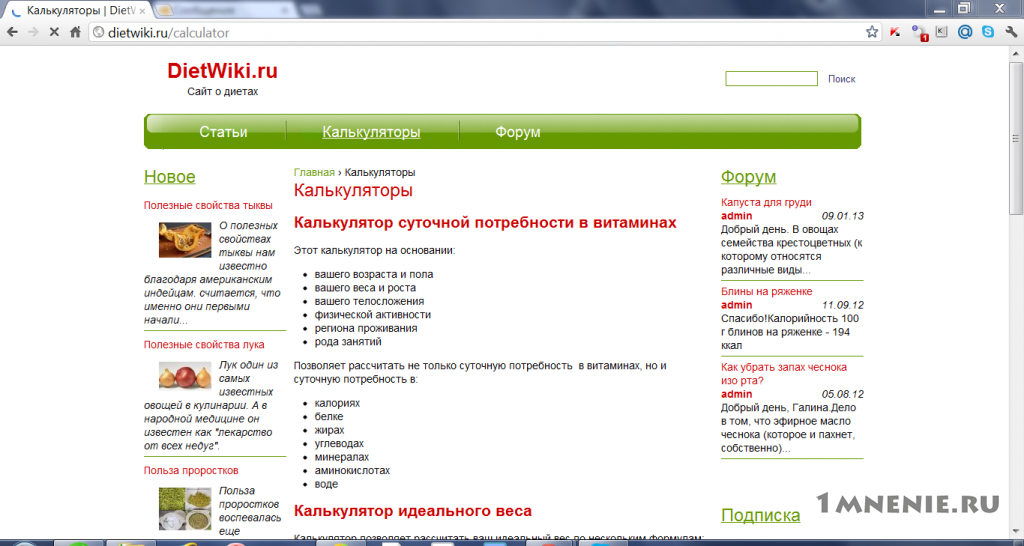The image size is (1024, 546).
Task: Click the virtual keyboard extension icon
Action: tap(941, 31)
